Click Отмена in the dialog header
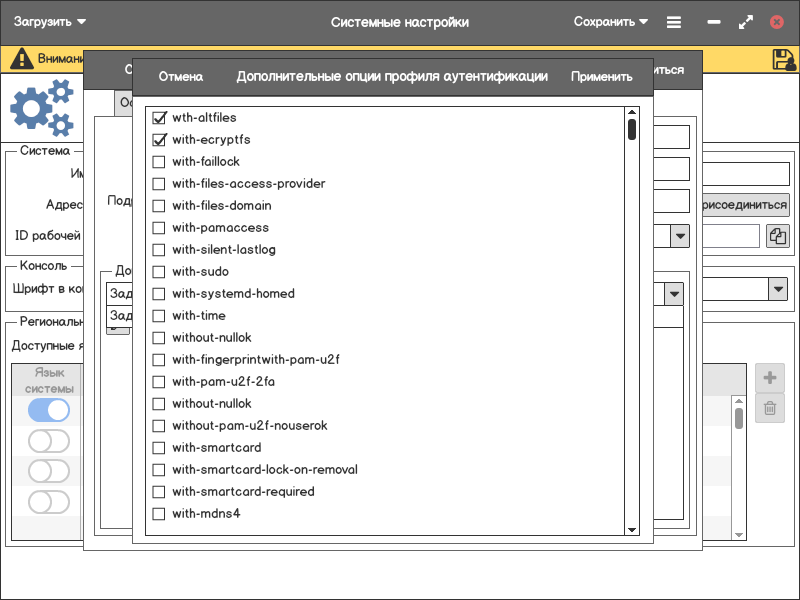Viewport: 800px width, 600px height. [181, 77]
